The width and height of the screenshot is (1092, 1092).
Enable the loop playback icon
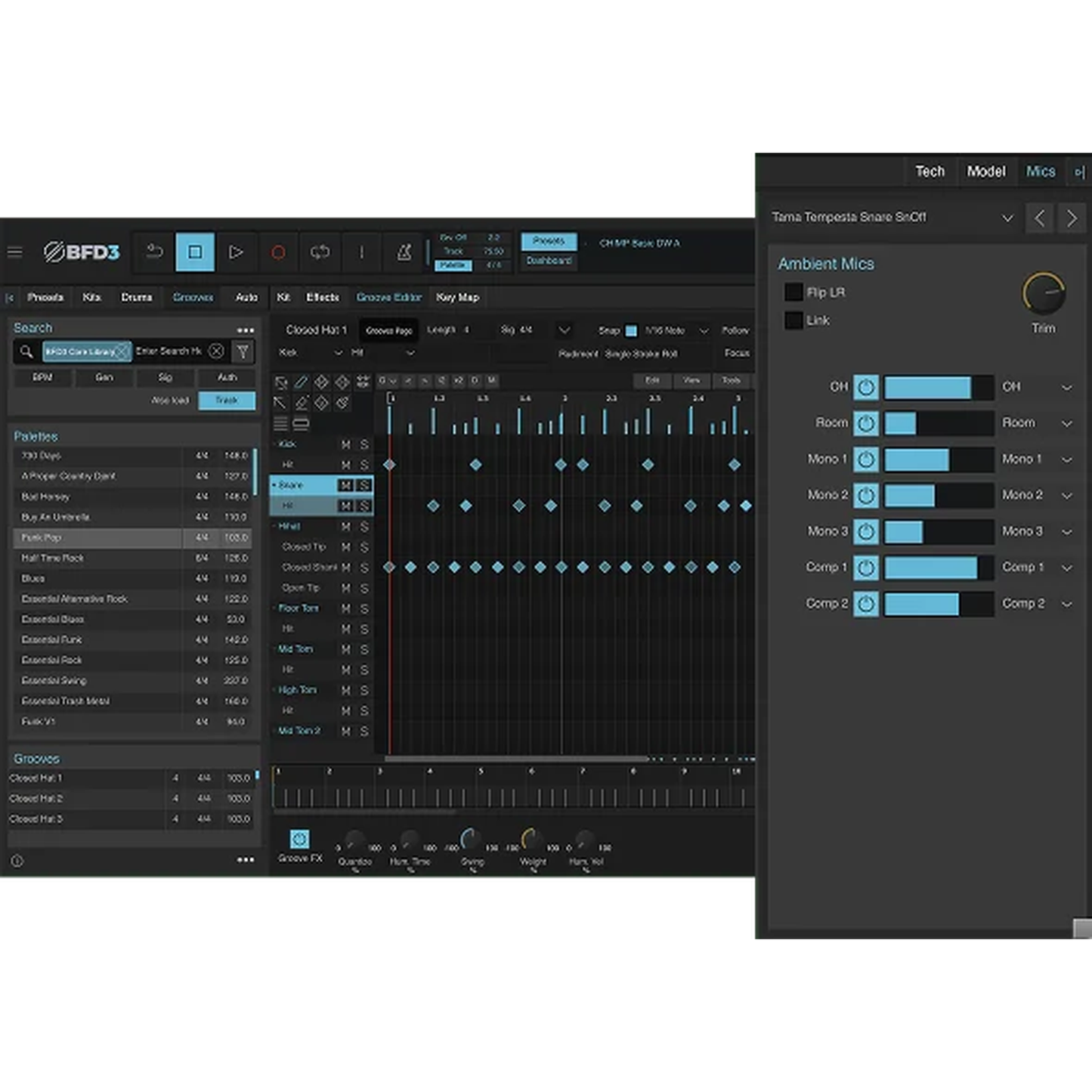[320, 252]
